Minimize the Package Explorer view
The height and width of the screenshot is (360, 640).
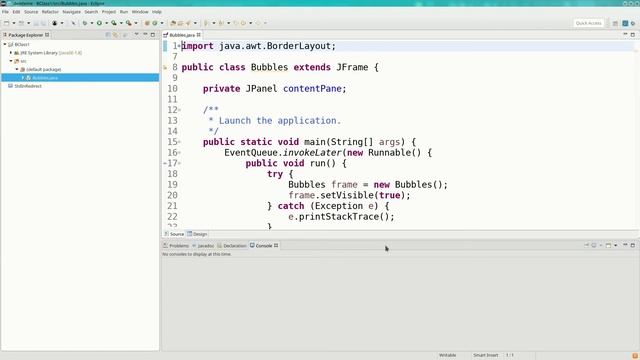(145, 34)
